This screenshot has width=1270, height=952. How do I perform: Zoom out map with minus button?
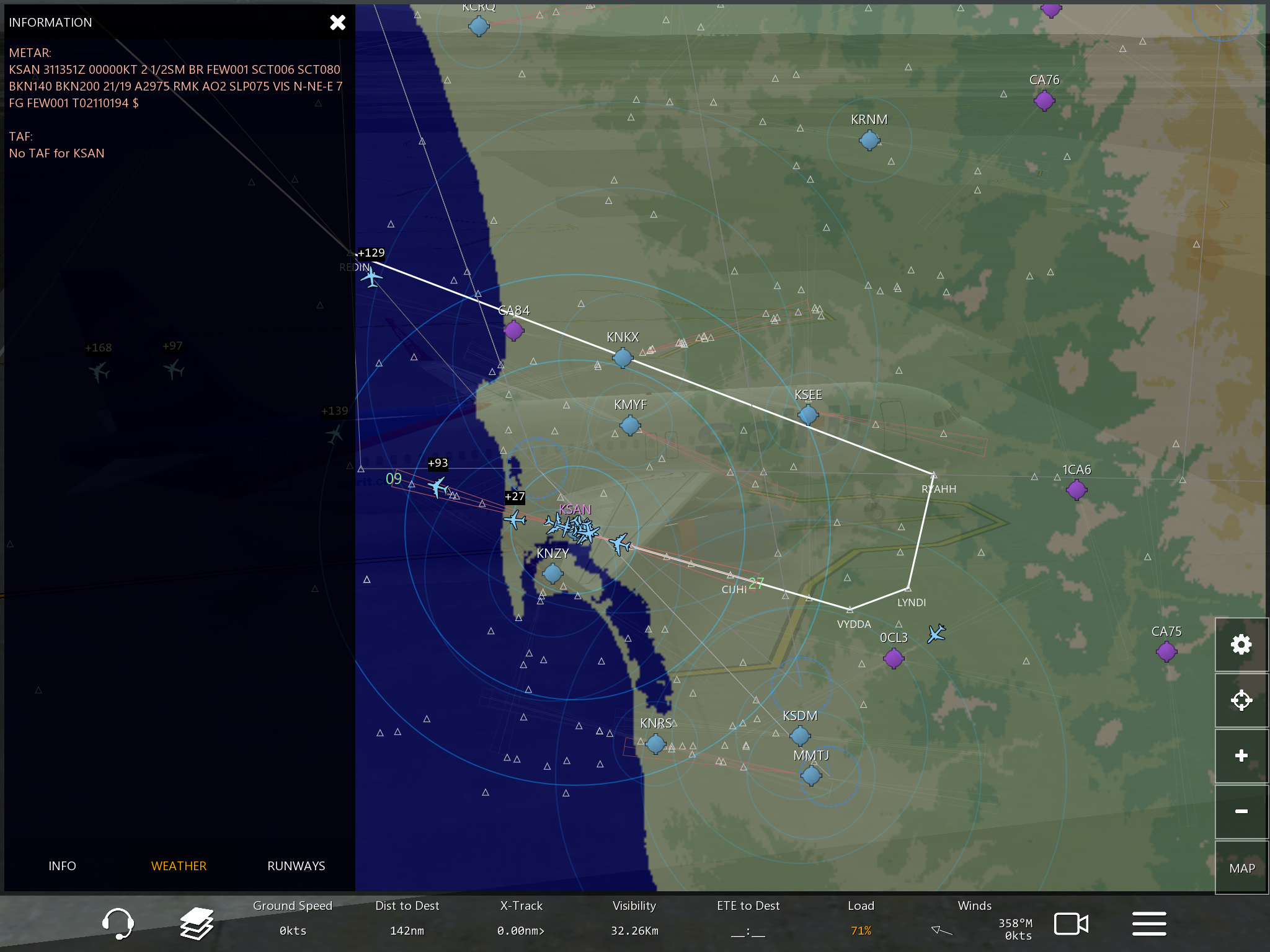1241,811
